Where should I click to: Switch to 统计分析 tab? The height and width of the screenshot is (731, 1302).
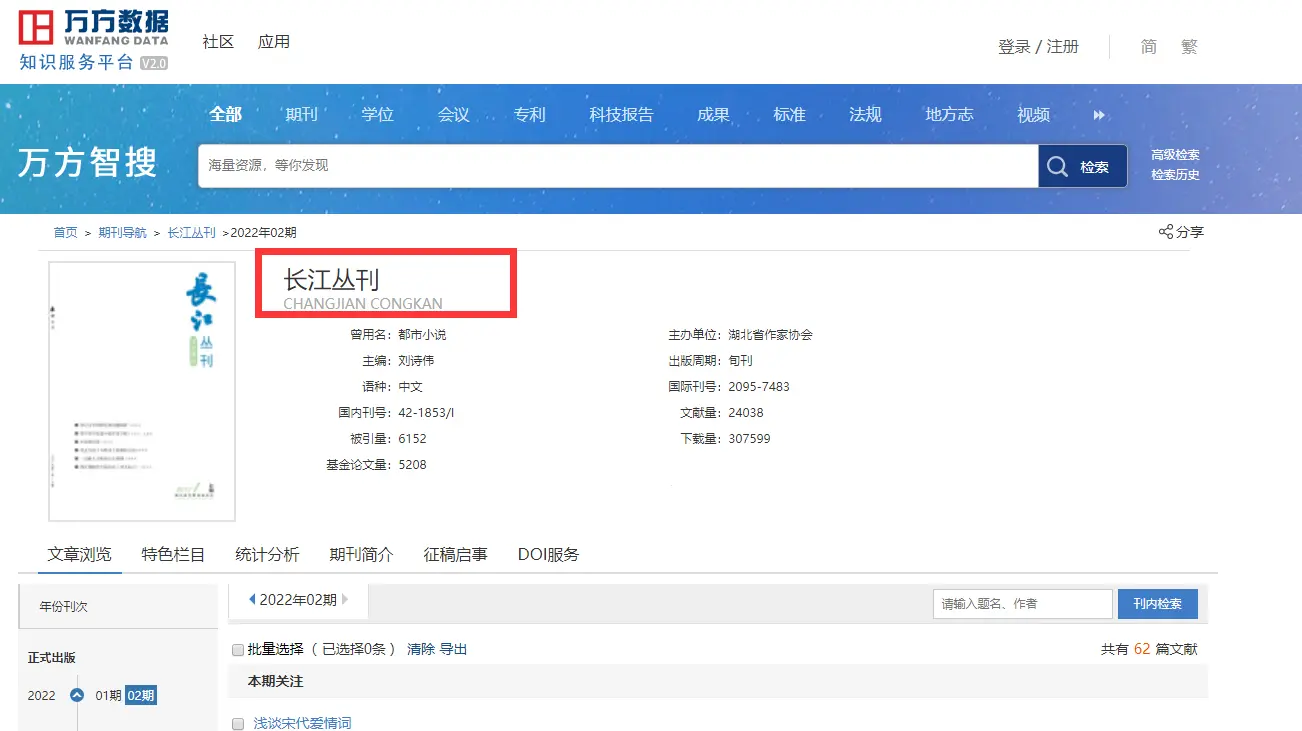(267, 554)
